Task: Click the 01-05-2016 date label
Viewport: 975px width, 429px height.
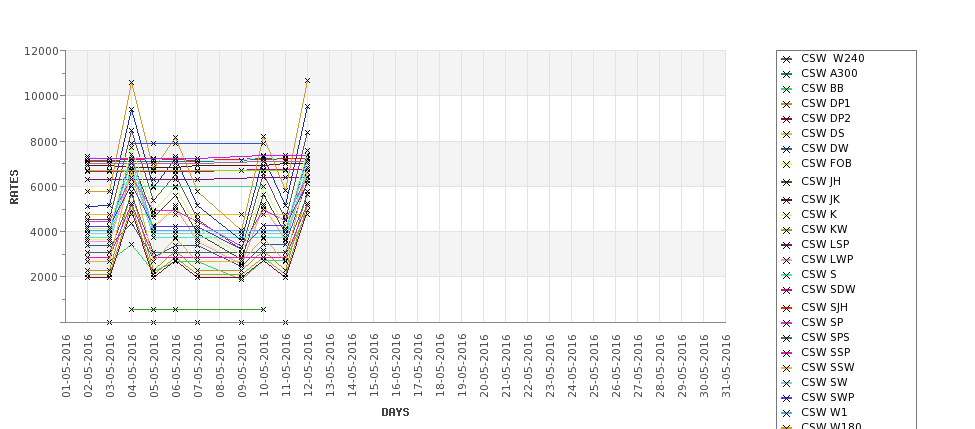Action: click(x=66, y=366)
